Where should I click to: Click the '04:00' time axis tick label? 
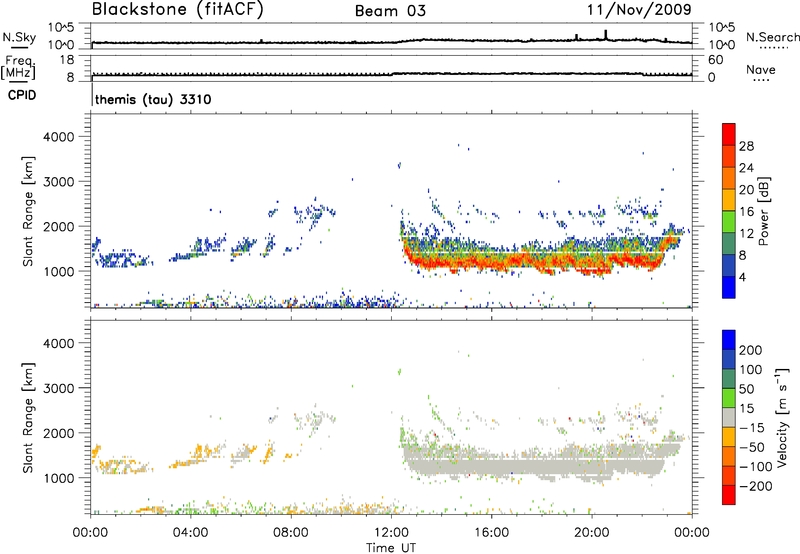190,533
